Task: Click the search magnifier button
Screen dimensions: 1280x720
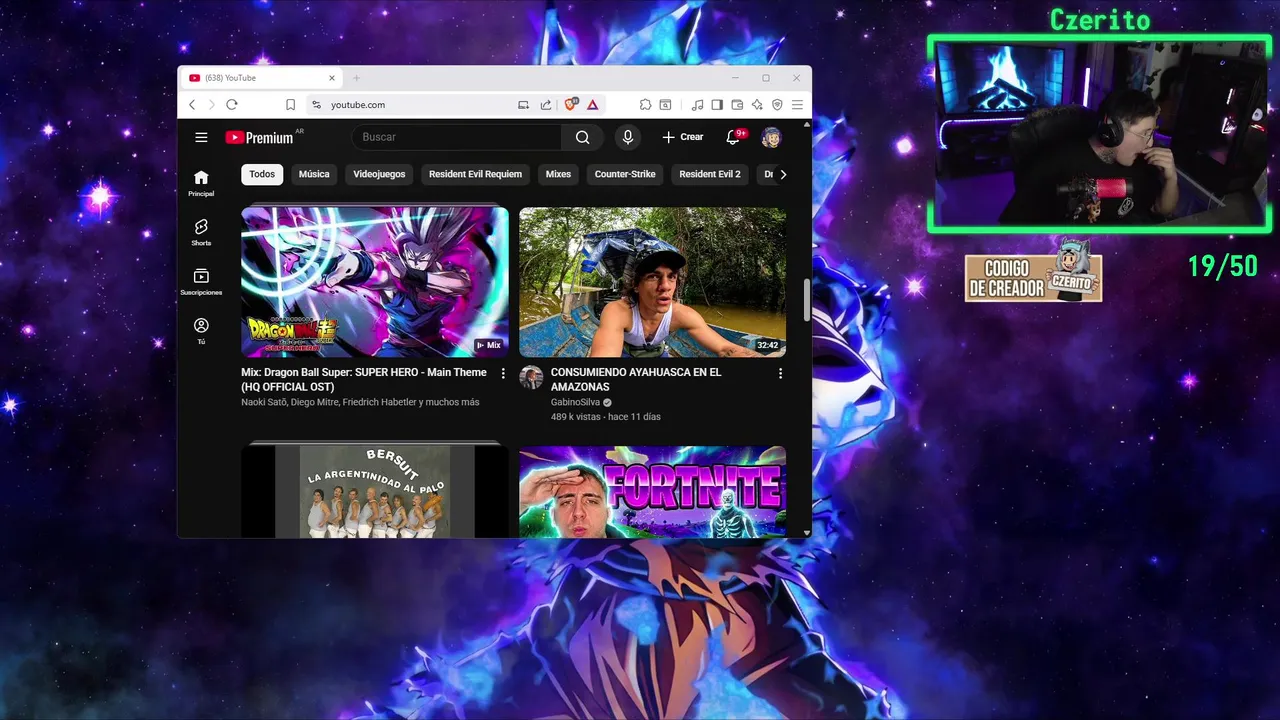Action: [582, 137]
